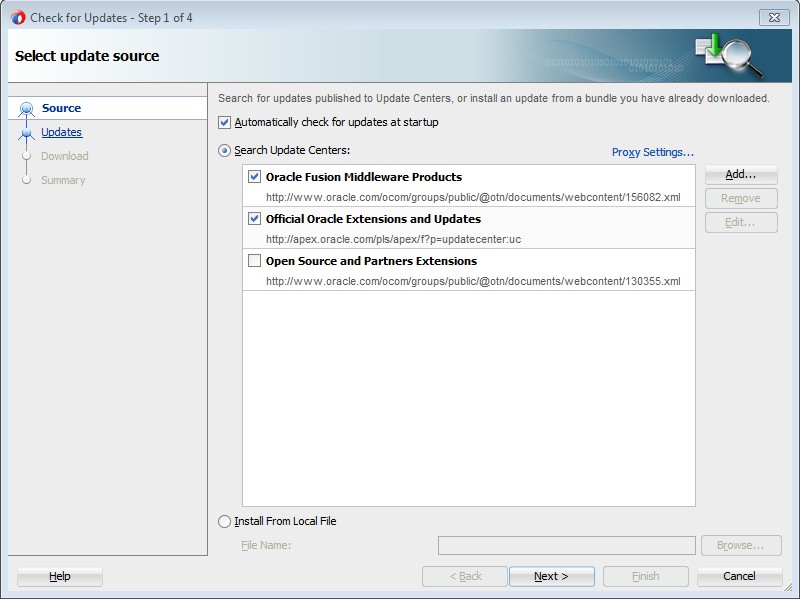
Task: Click the Back button
Action: (x=465, y=577)
